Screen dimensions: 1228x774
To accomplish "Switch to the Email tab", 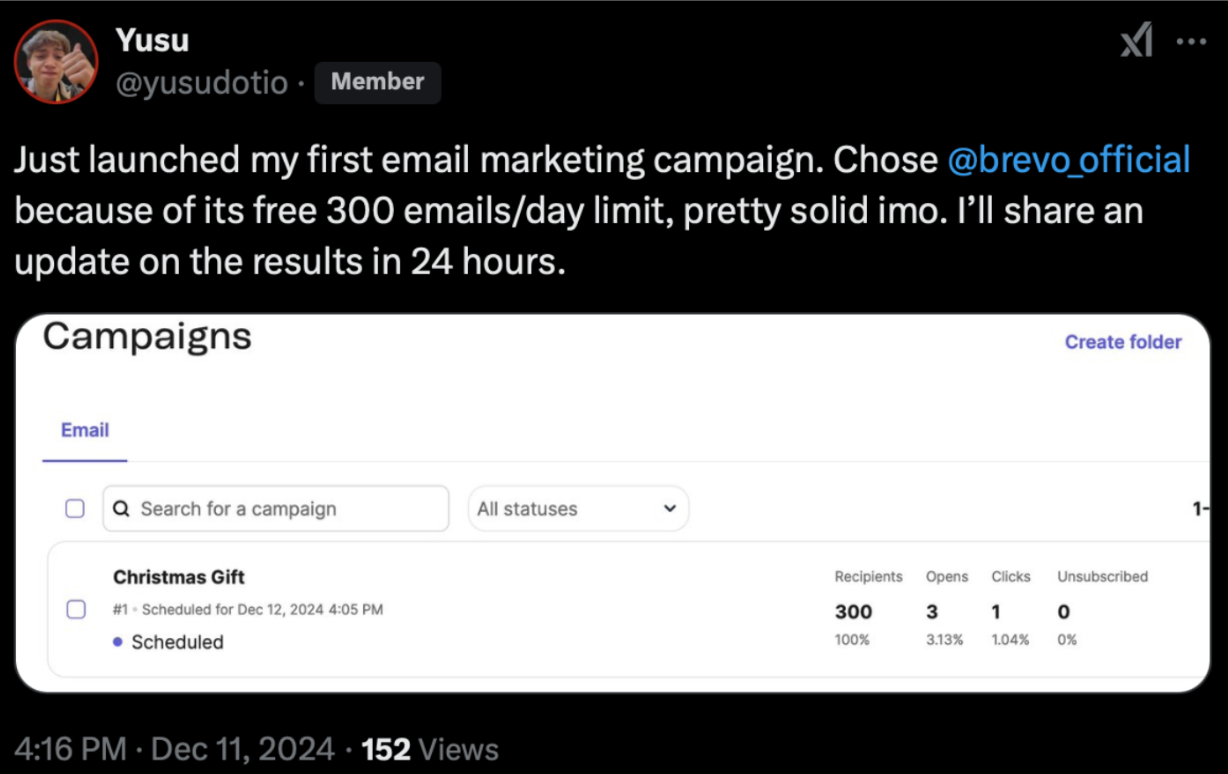I will point(85,430).
